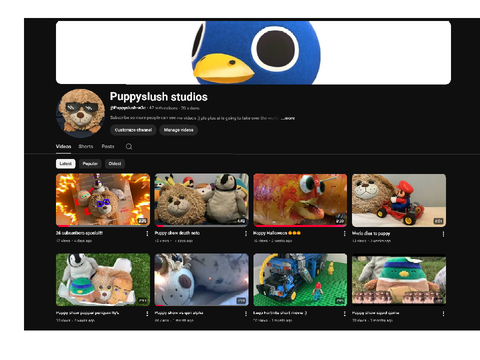Click the '26 subscribers special' video title
Image resolution: width=480 pixels, height=360 pixels.
click(79, 233)
